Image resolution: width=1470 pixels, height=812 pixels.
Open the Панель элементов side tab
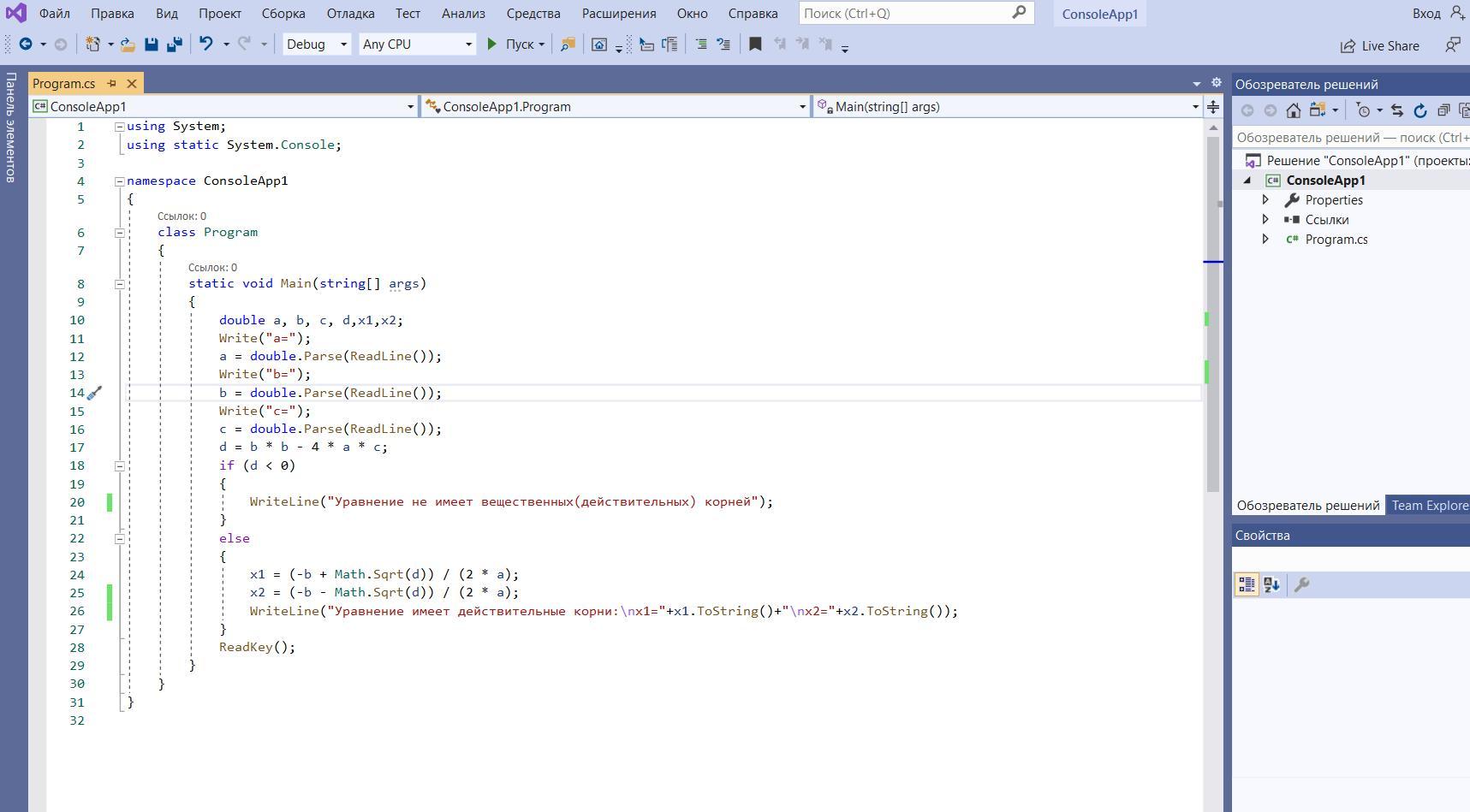10,127
